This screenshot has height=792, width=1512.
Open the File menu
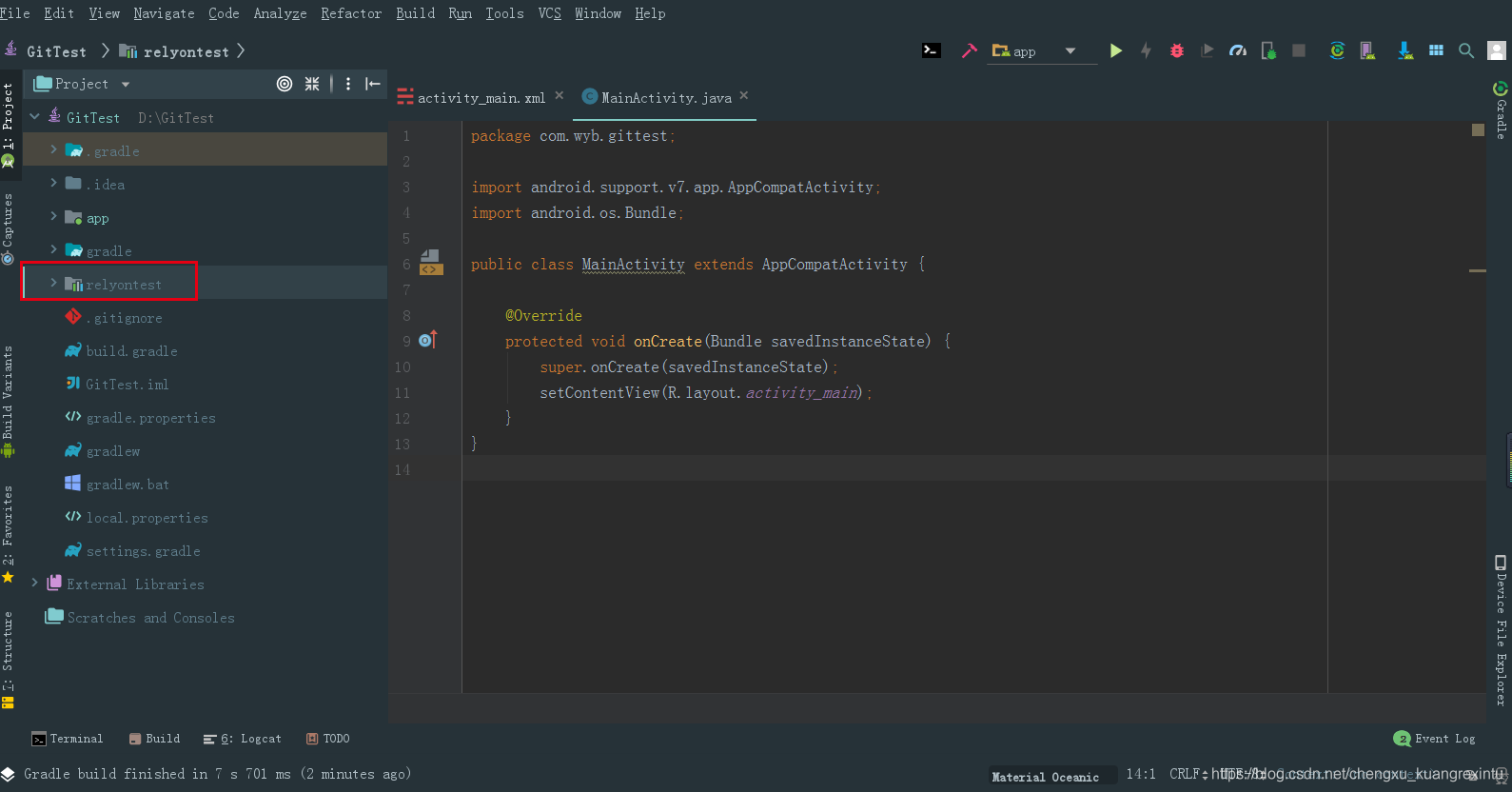14,13
